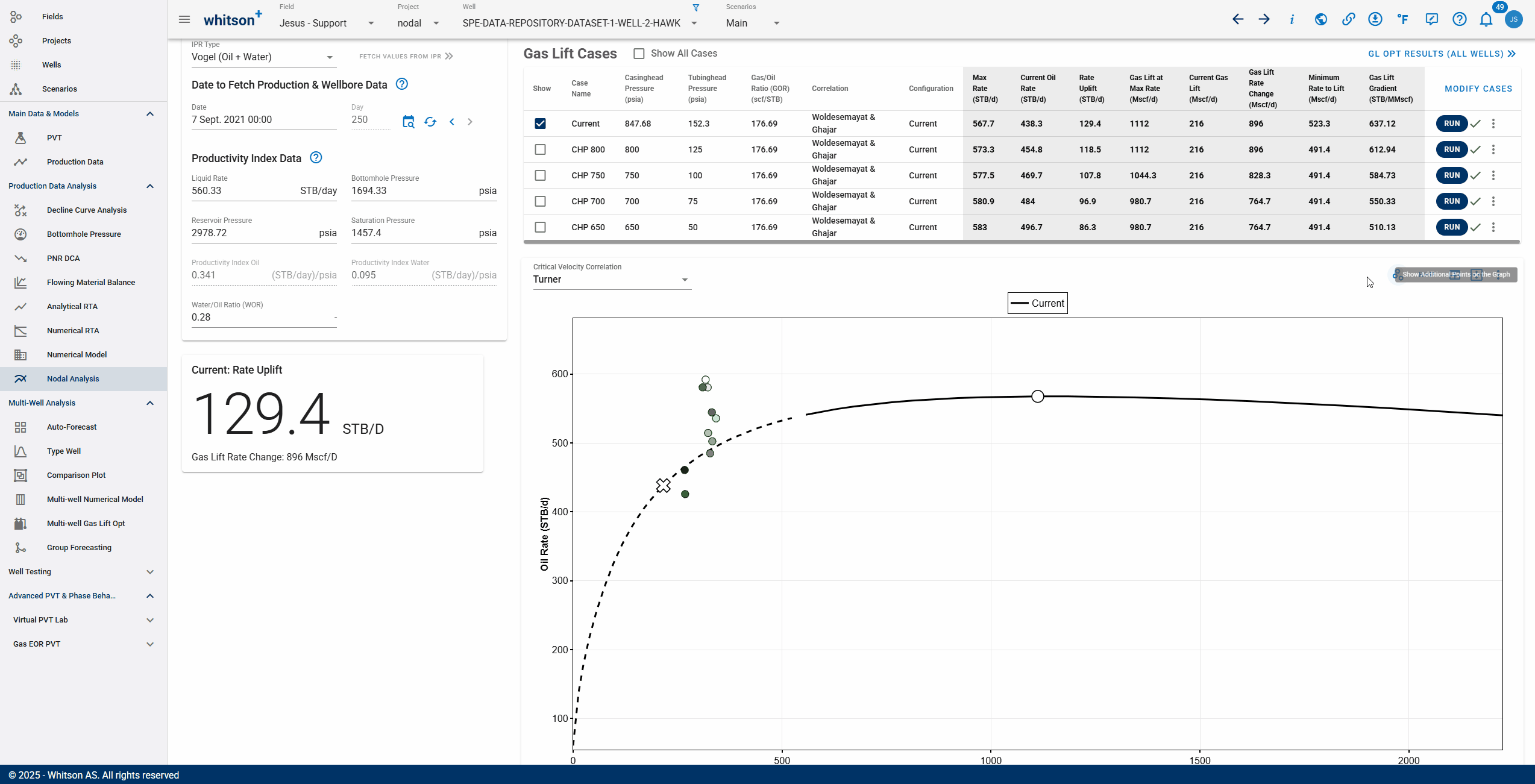Screen dimensions: 1535x784
Task: Click FETCH VALUES FROM IPR button
Action: (x=406, y=57)
